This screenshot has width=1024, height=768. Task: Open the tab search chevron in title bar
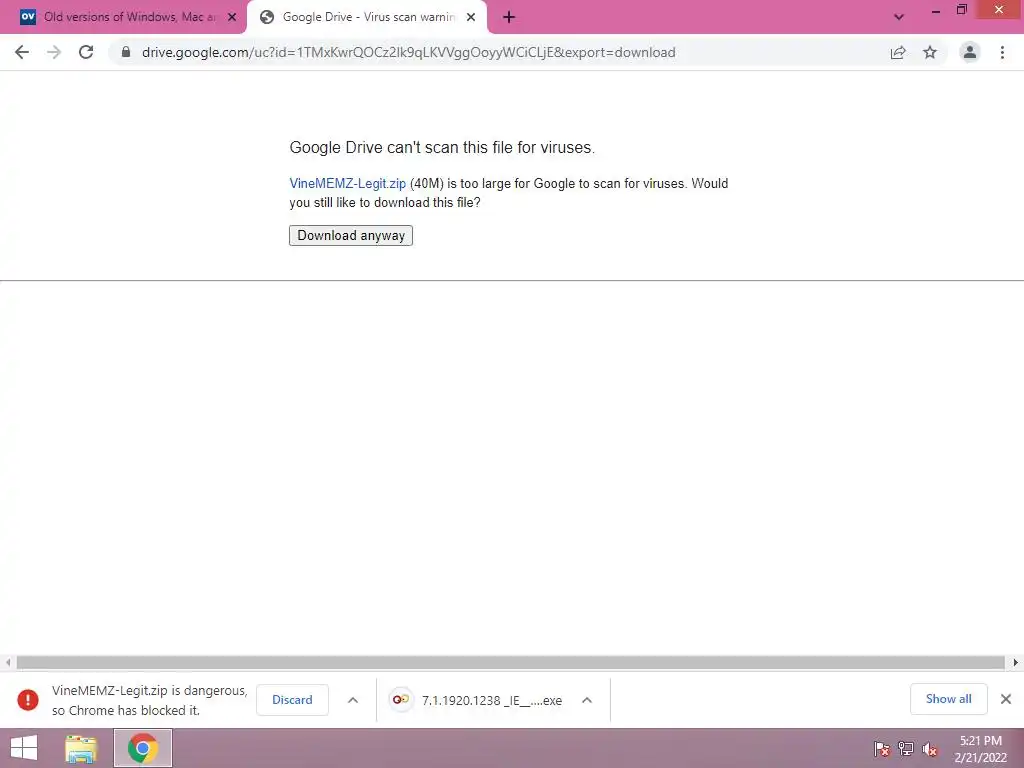(x=899, y=17)
